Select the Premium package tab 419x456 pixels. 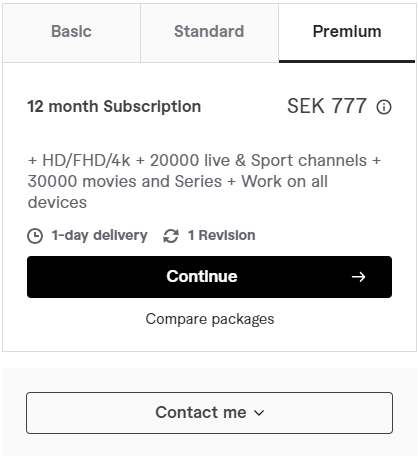(347, 33)
